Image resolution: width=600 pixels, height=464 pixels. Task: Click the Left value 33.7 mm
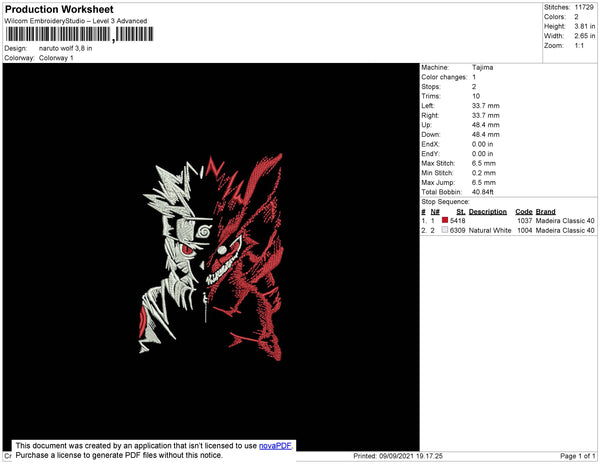486,106
